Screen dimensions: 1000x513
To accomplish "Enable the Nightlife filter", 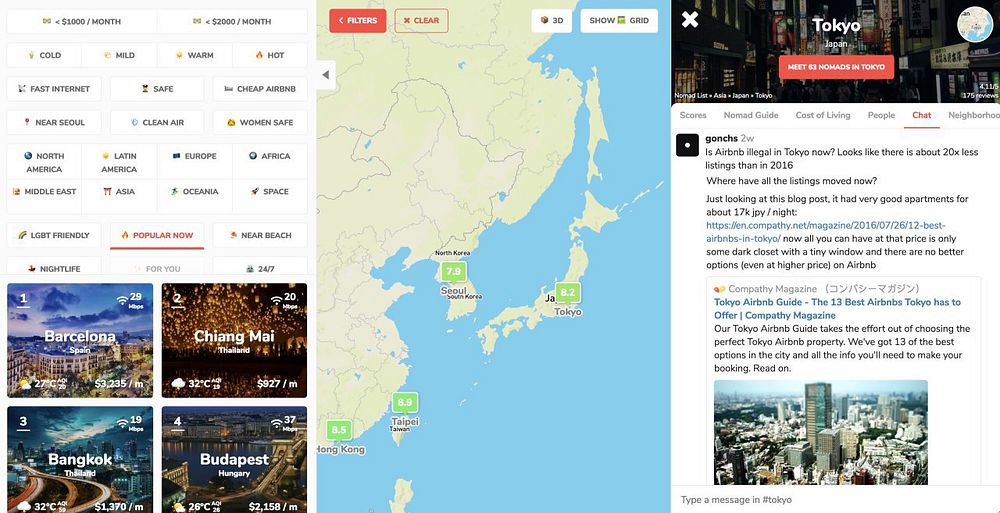I will 54,267.
